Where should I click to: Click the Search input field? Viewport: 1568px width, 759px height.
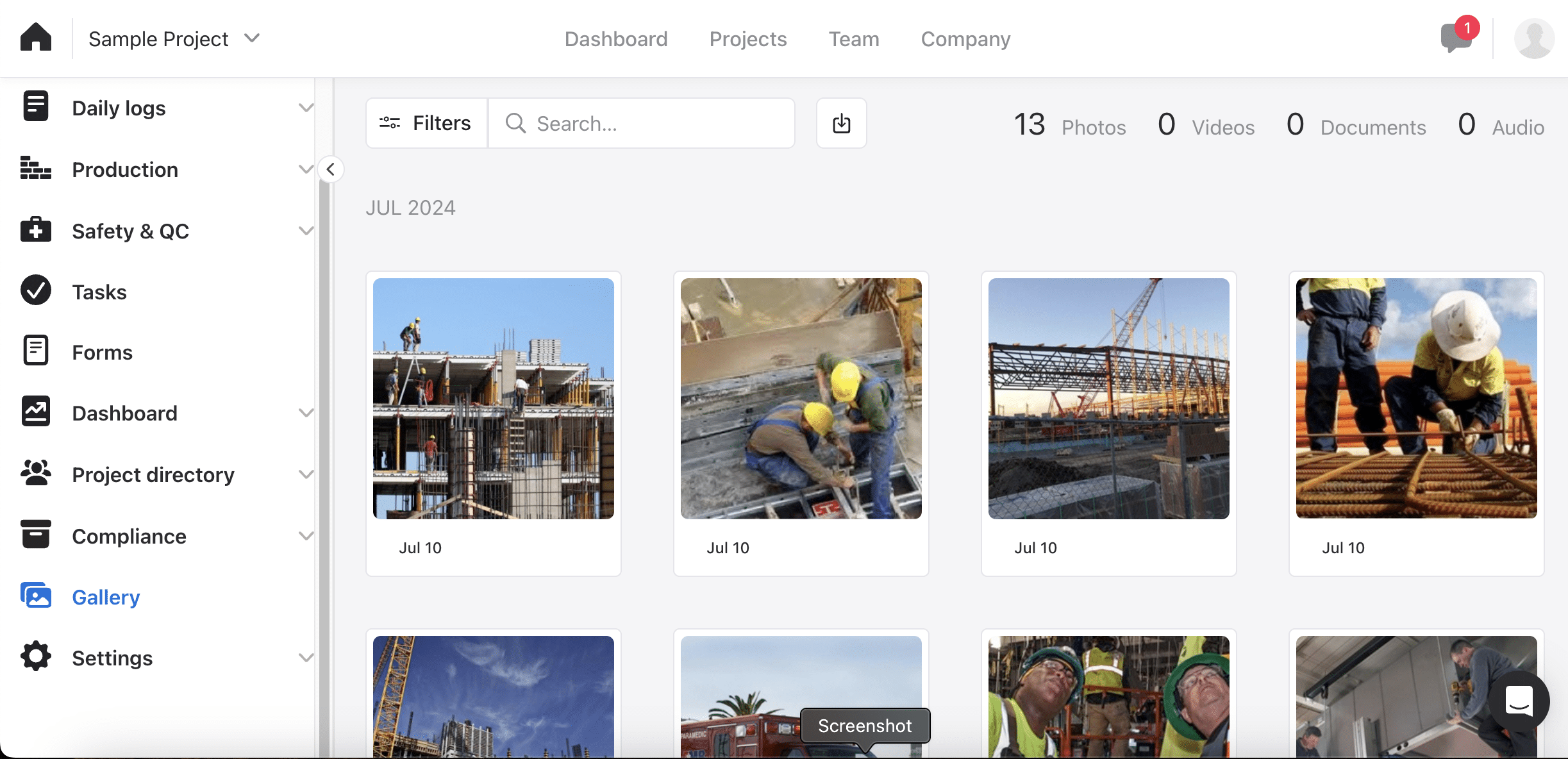coord(642,123)
